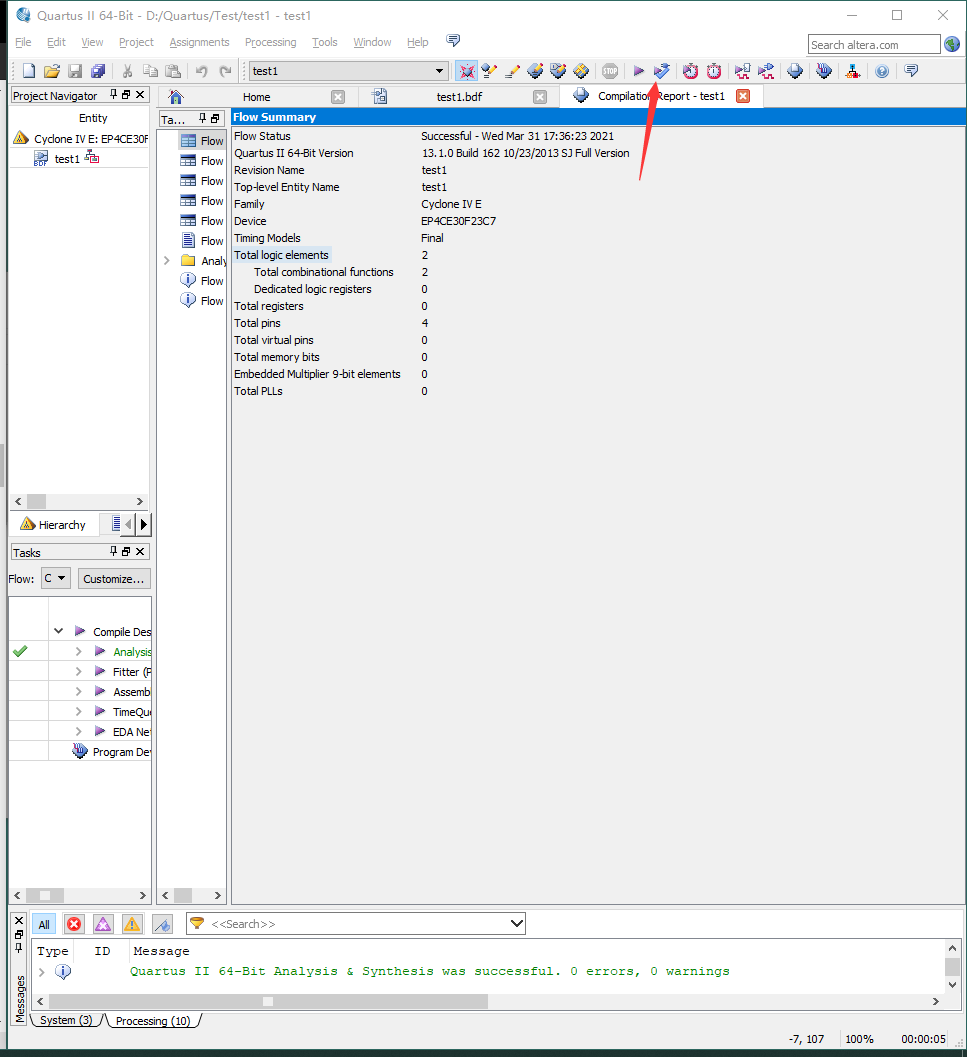The width and height of the screenshot is (967, 1057).
Task: Open the revision dropdown showing test1
Action: (349, 71)
